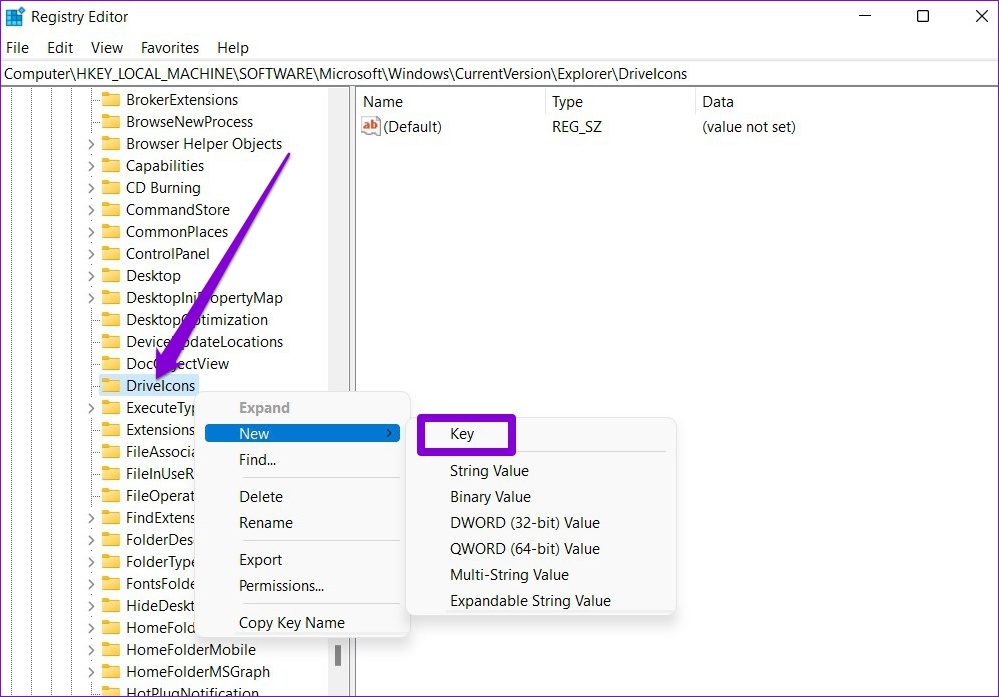Image resolution: width=999 pixels, height=697 pixels.
Task: Select Binary Value from the submenu
Action: (x=490, y=497)
